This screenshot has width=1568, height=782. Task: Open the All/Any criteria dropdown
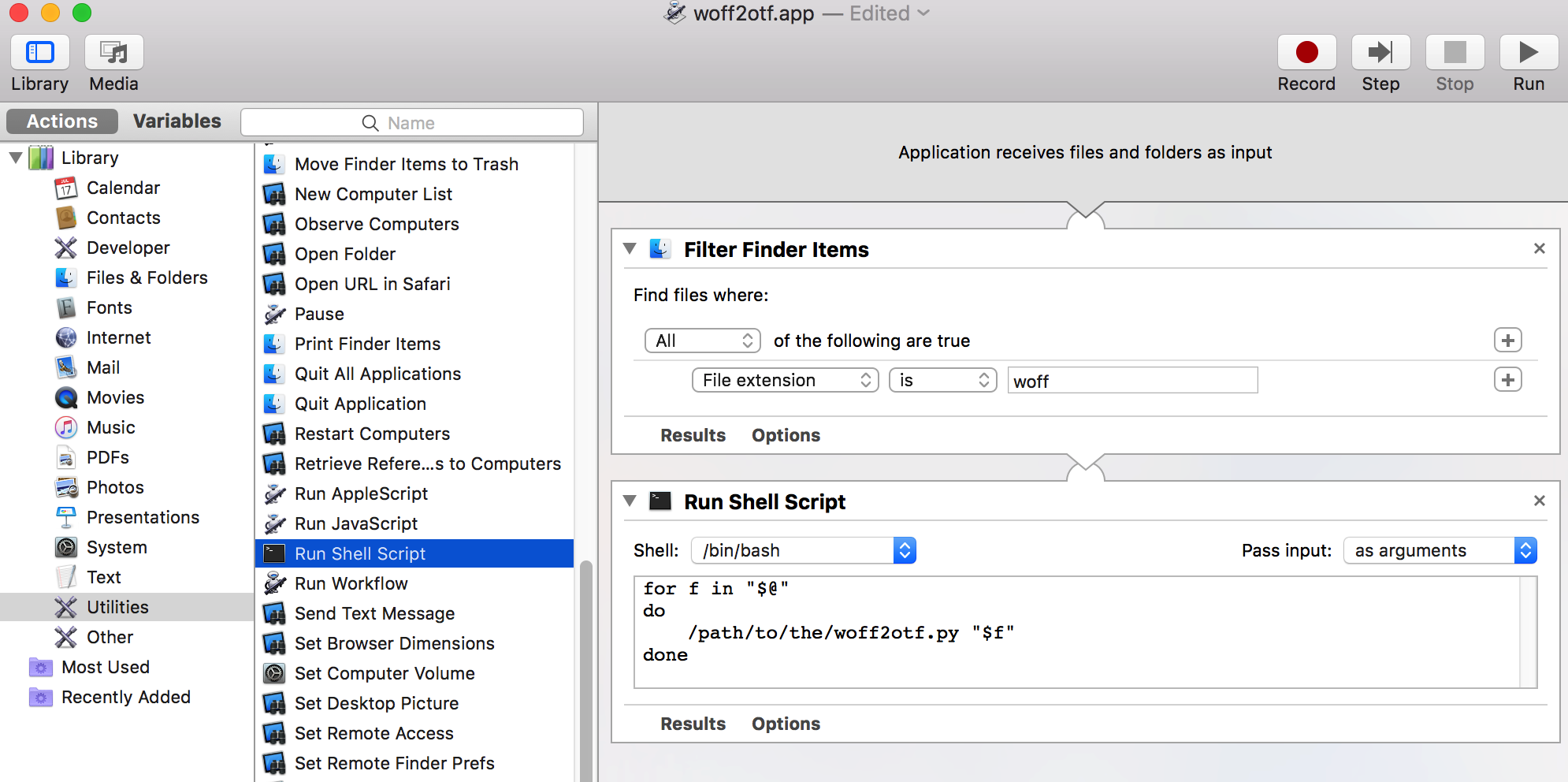click(x=703, y=341)
